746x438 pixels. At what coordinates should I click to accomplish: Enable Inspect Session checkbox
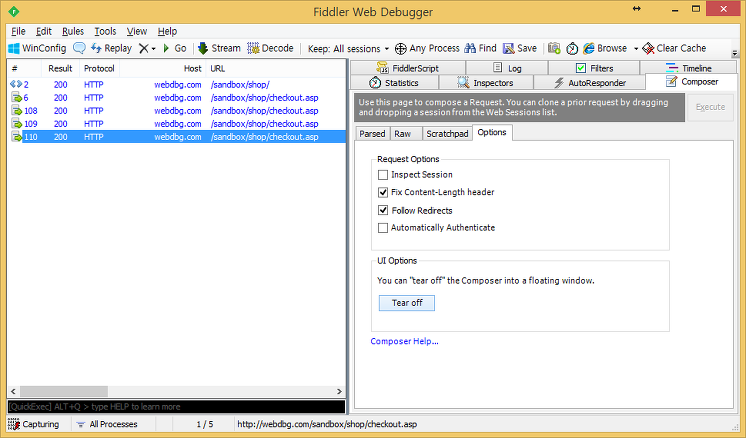coord(383,175)
